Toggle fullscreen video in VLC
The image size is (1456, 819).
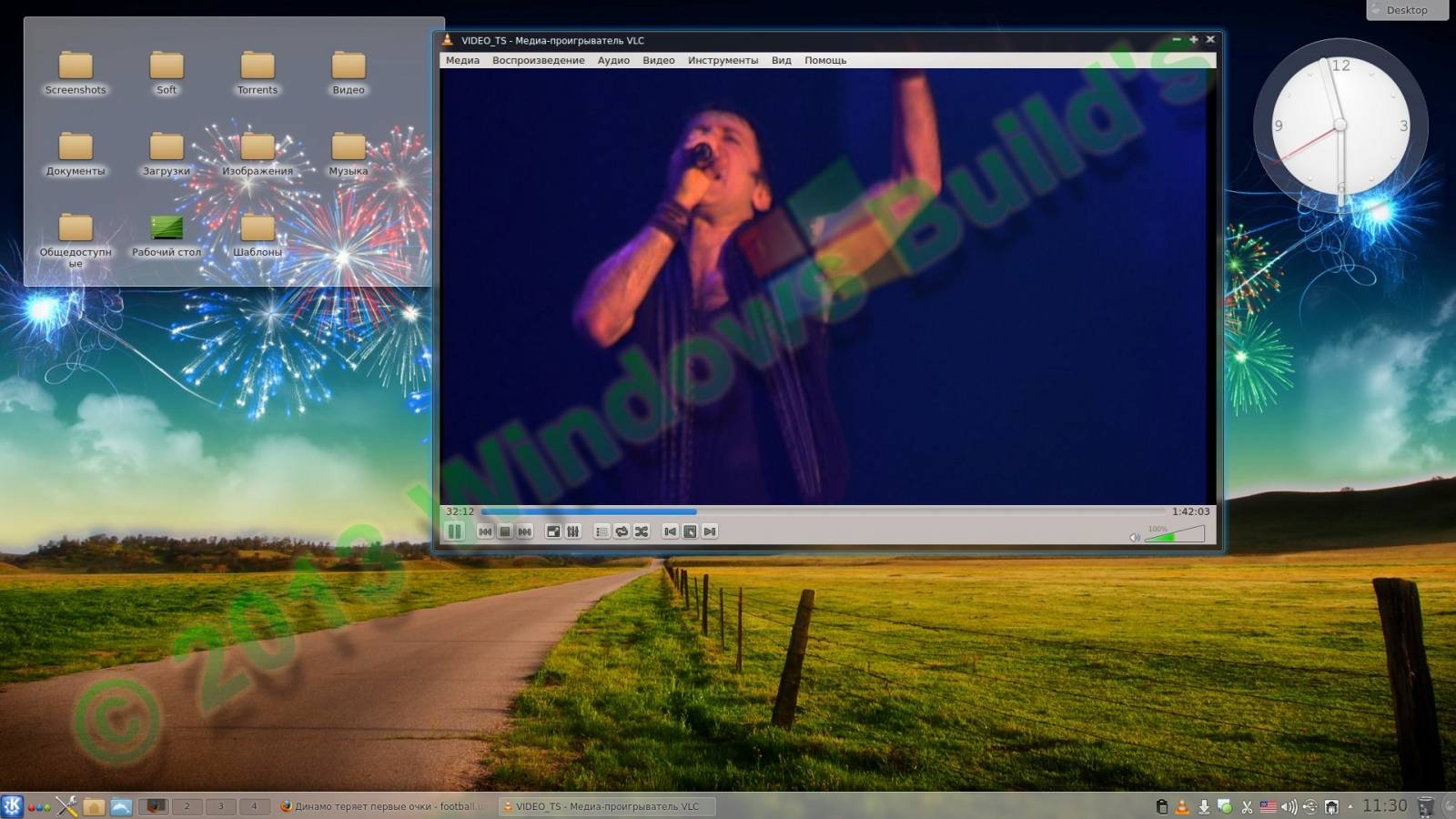coord(553,531)
